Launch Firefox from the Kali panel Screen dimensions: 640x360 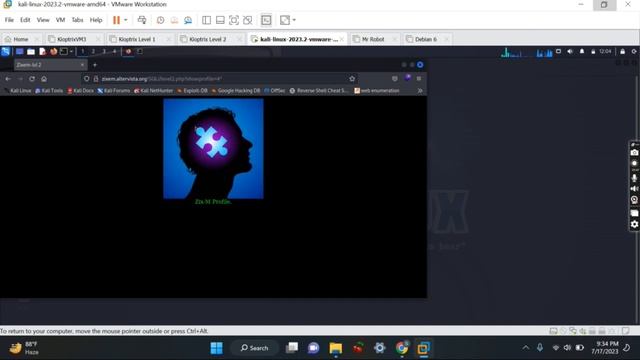point(53,51)
